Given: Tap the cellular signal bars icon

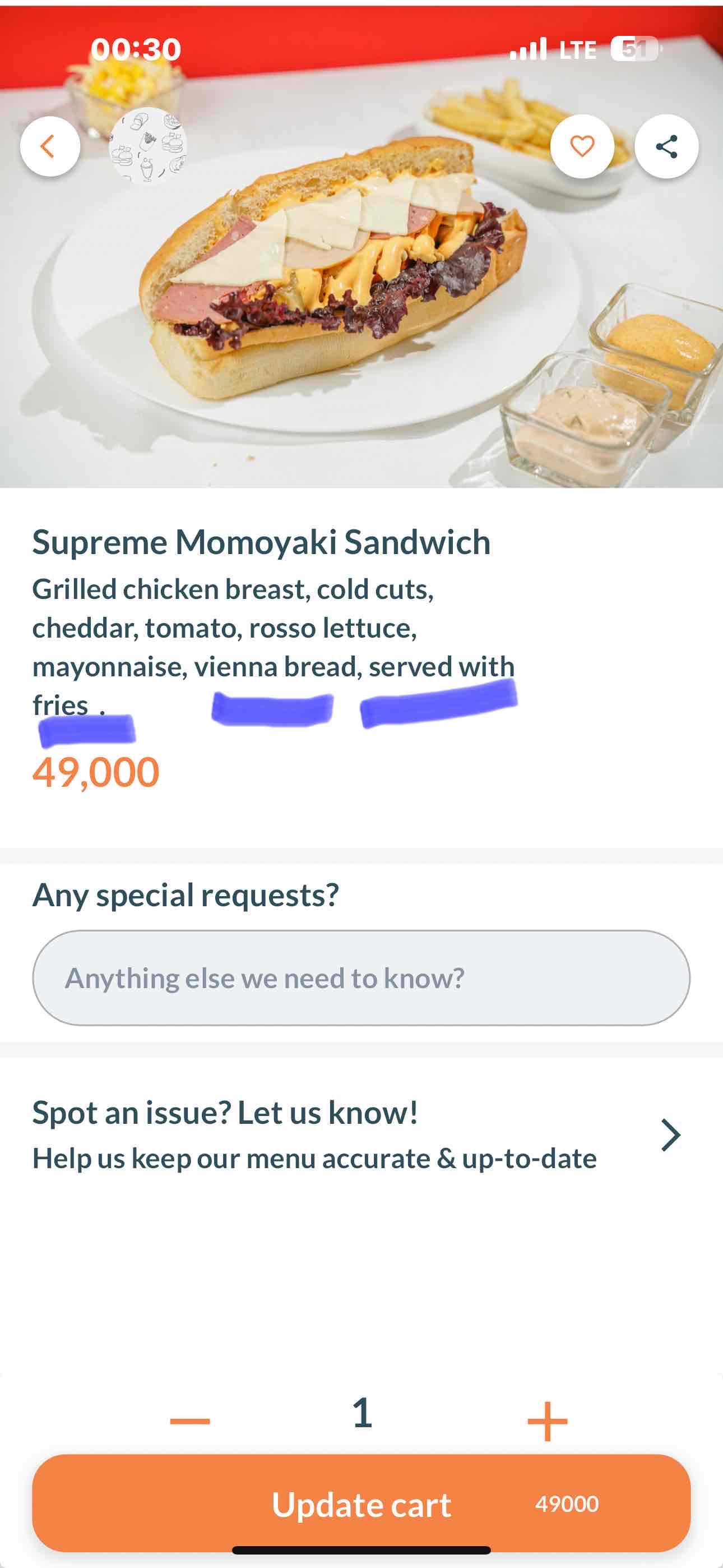Looking at the screenshot, I should click(x=527, y=49).
